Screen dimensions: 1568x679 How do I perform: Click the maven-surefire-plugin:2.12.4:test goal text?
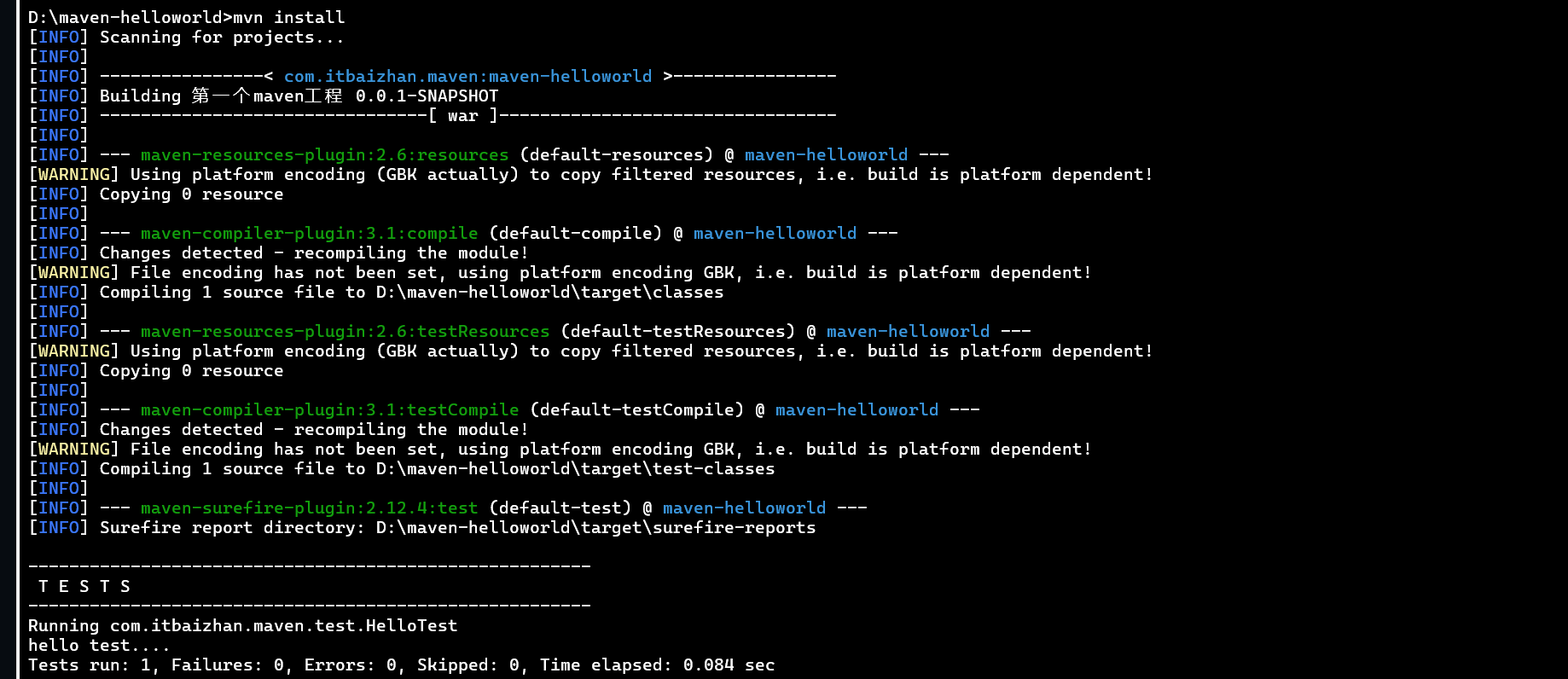click(x=309, y=508)
